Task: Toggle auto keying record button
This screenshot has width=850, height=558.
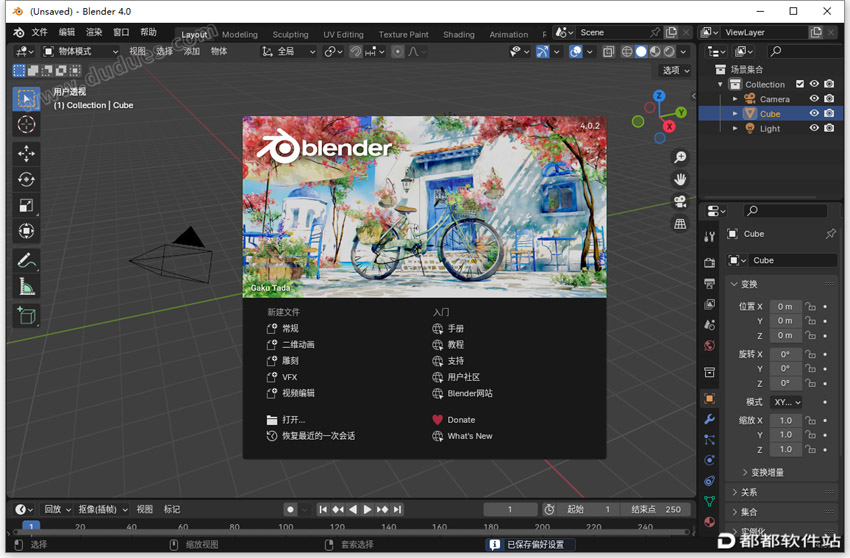Action: pyautogui.click(x=291, y=509)
